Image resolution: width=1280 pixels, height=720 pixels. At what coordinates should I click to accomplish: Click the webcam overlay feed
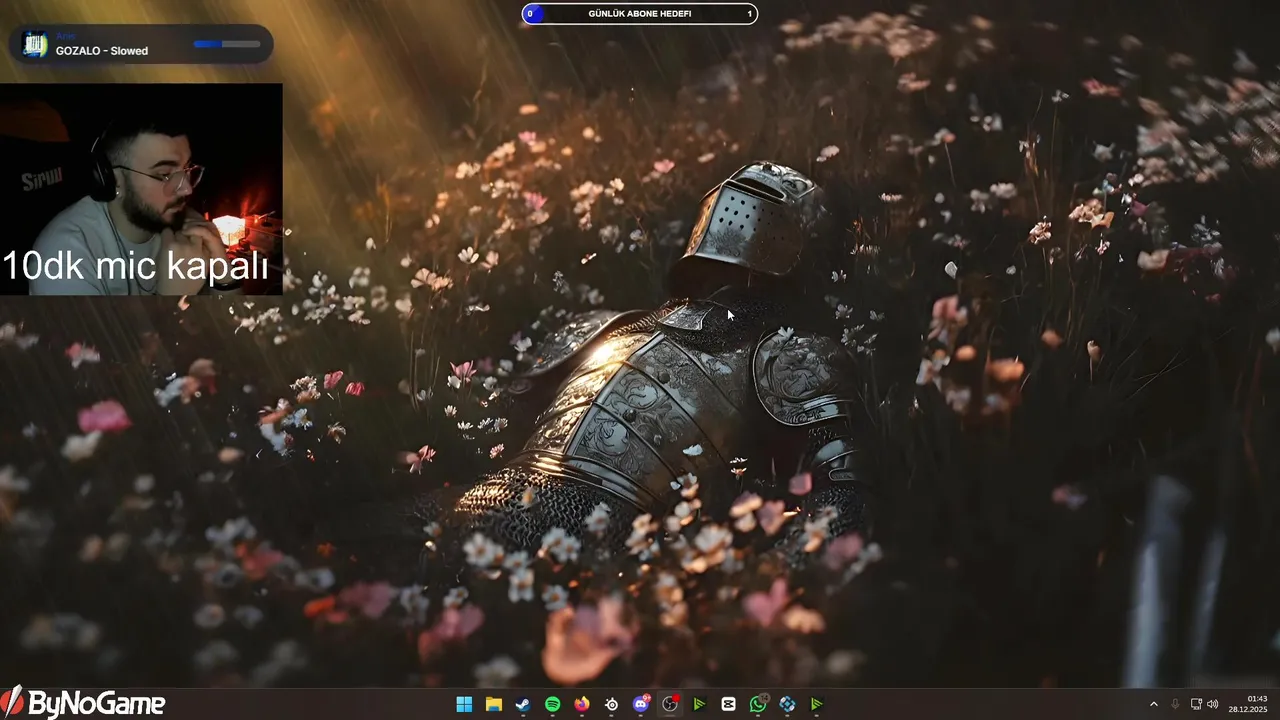(141, 189)
